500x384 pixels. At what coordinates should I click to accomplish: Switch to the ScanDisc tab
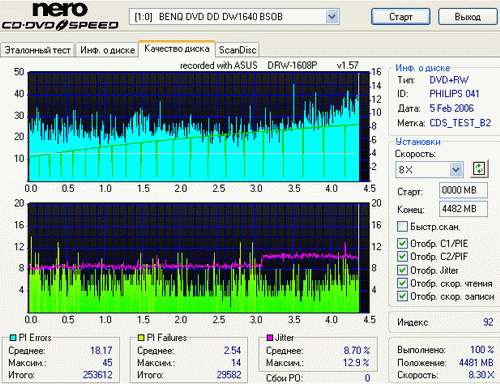pos(237,50)
